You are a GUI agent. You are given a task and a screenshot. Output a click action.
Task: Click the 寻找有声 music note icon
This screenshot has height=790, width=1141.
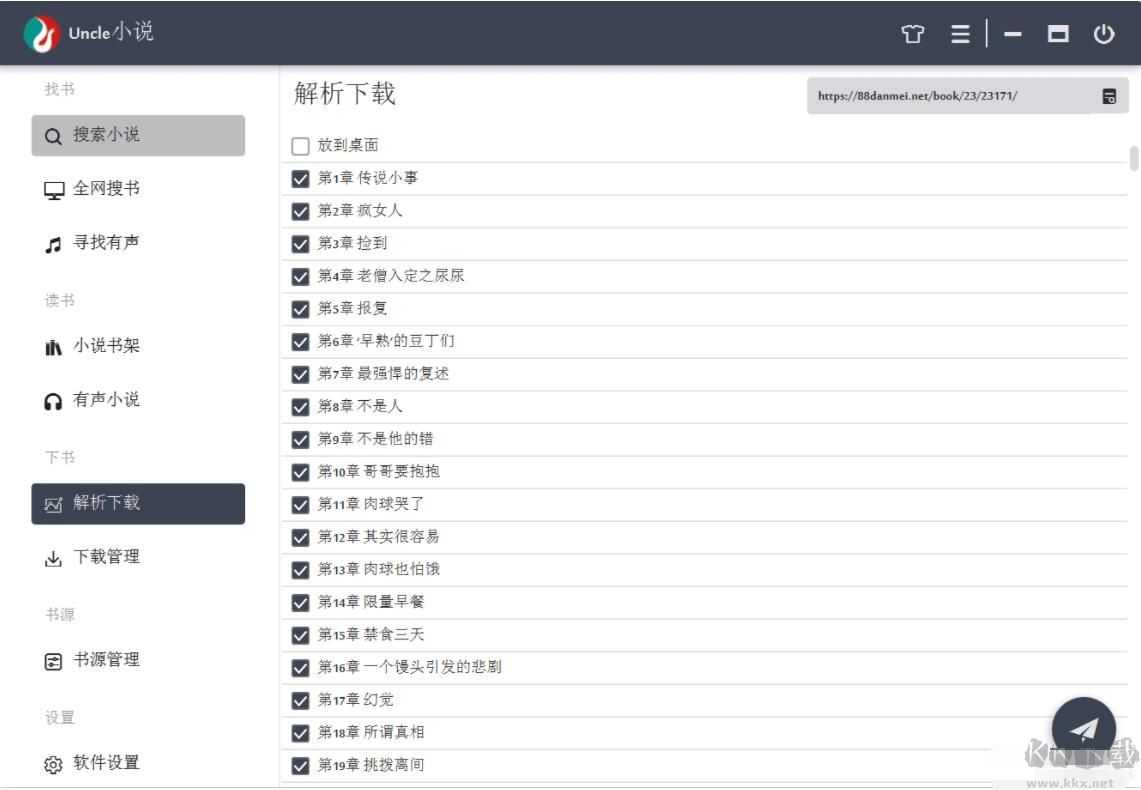(53, 241)
